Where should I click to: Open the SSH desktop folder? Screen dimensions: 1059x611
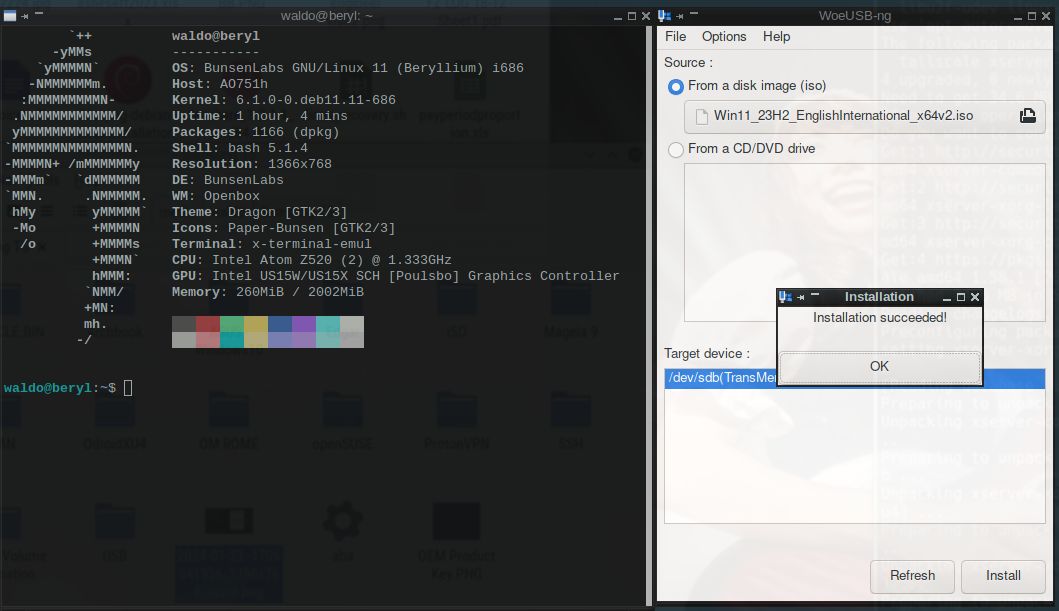(571, 410)
